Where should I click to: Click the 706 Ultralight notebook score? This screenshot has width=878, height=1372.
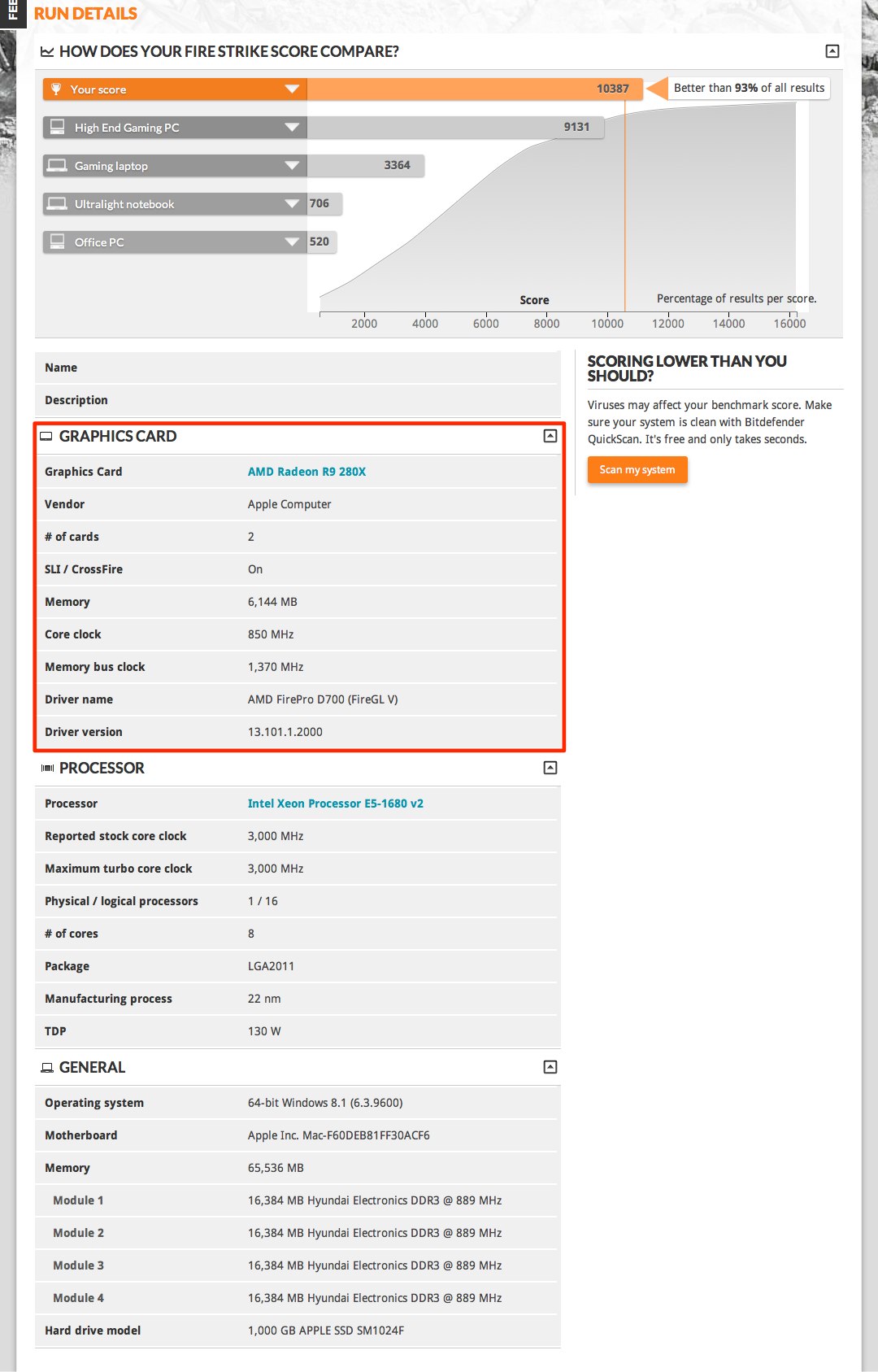319,203
